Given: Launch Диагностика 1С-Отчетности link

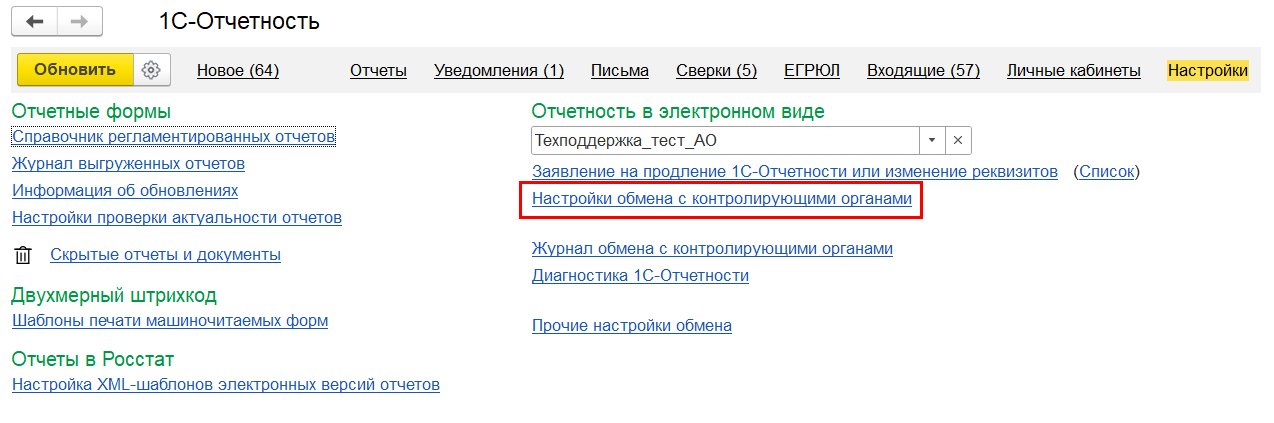Looking at the screenshot, I should pos(640,275).
